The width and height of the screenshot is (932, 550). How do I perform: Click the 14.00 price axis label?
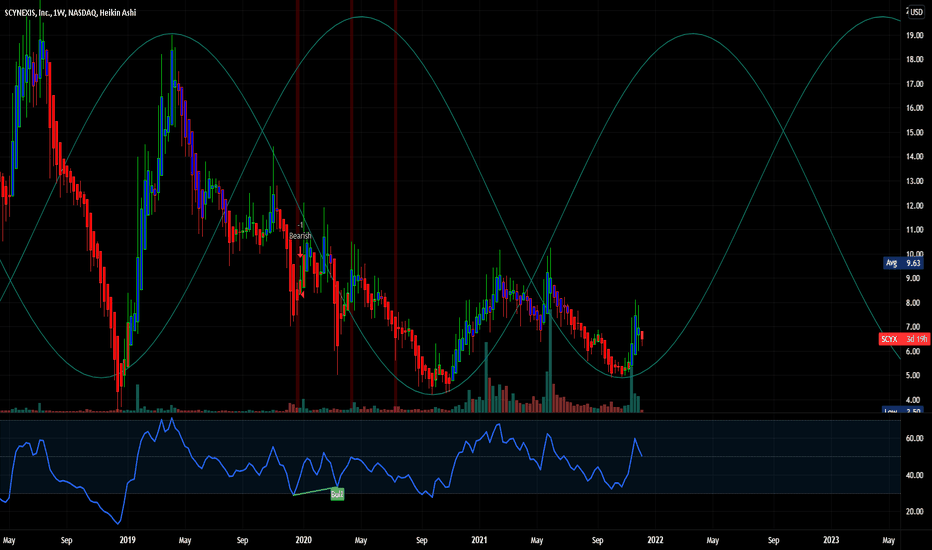[x=914, y=157]
